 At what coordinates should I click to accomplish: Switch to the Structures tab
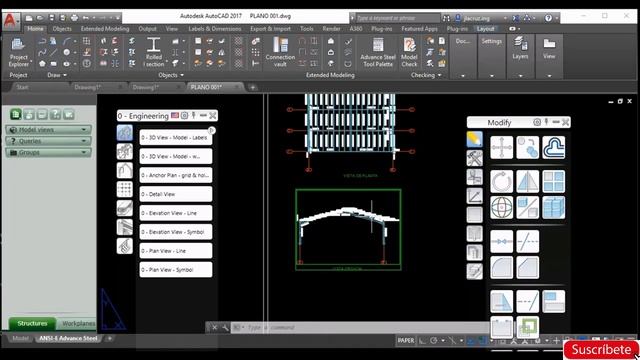(x=32, y=324)
